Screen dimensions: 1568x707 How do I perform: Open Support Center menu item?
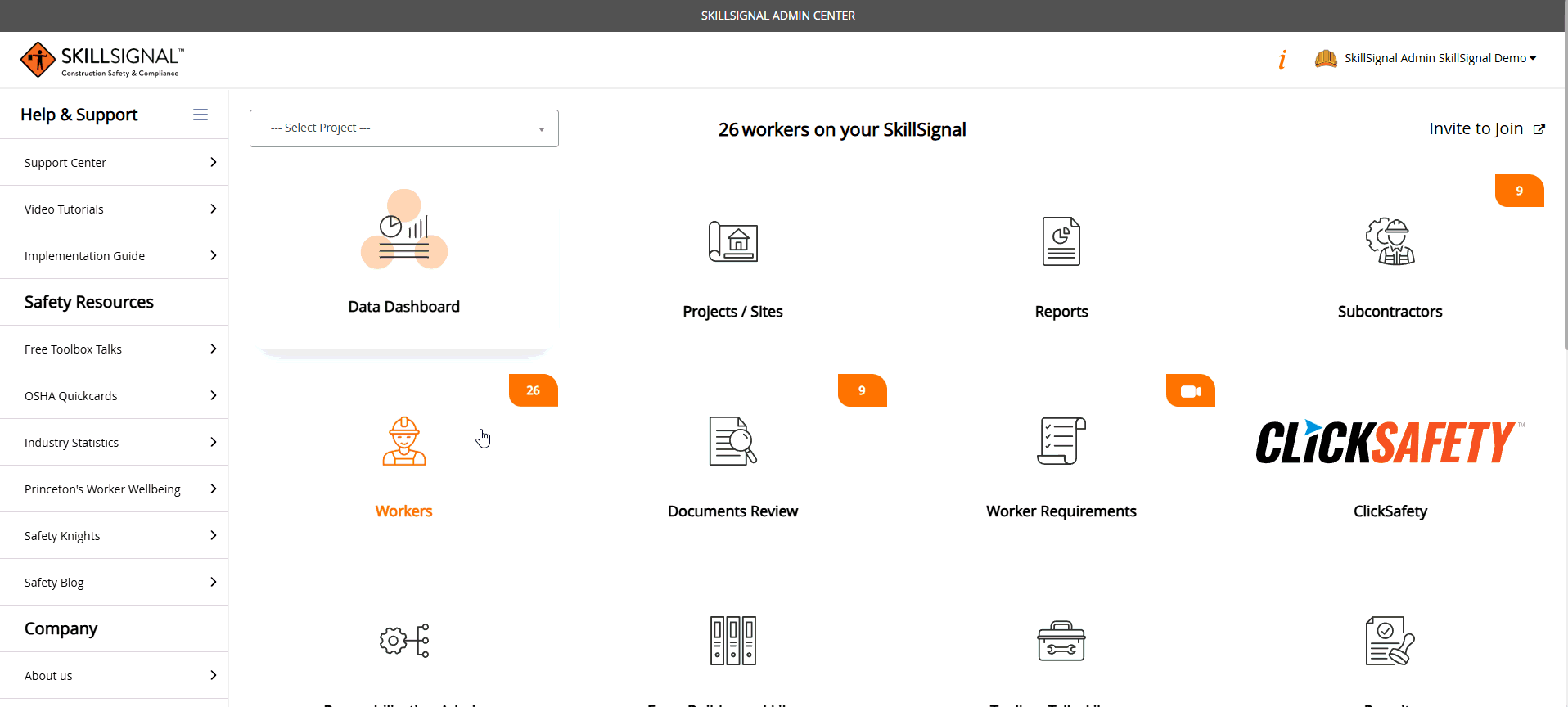114,162
